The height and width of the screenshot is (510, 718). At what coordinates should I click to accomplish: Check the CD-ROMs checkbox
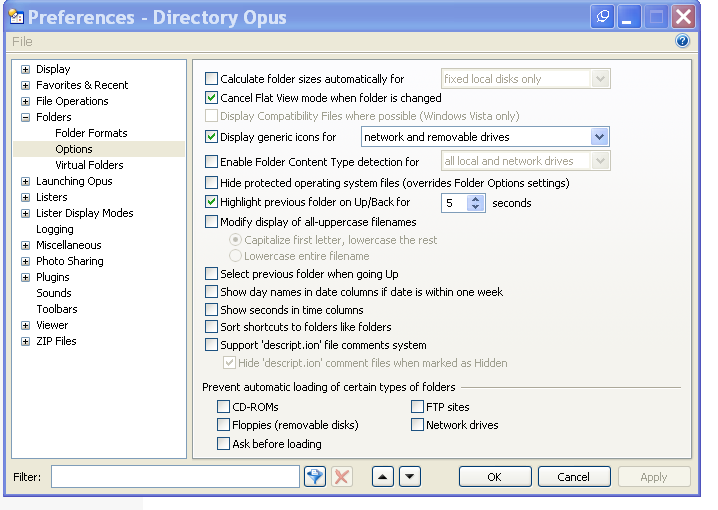click(x=223, y=407)
